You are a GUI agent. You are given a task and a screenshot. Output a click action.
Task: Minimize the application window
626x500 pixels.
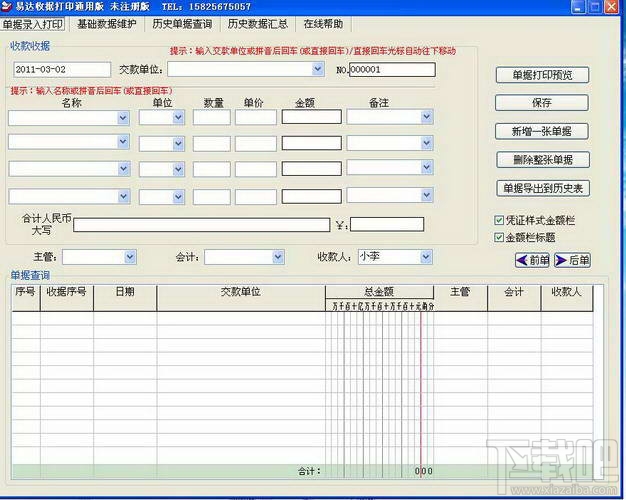tap(578, 7)
